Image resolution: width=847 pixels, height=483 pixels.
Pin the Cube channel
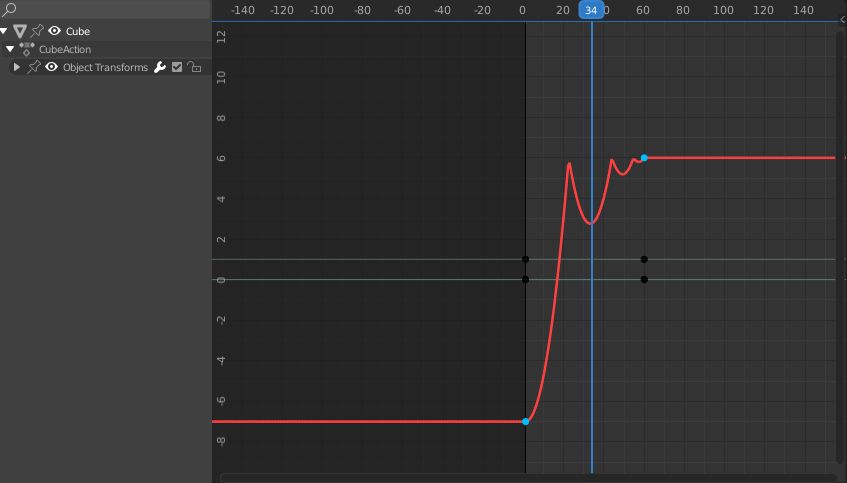(x=37, y=31)
